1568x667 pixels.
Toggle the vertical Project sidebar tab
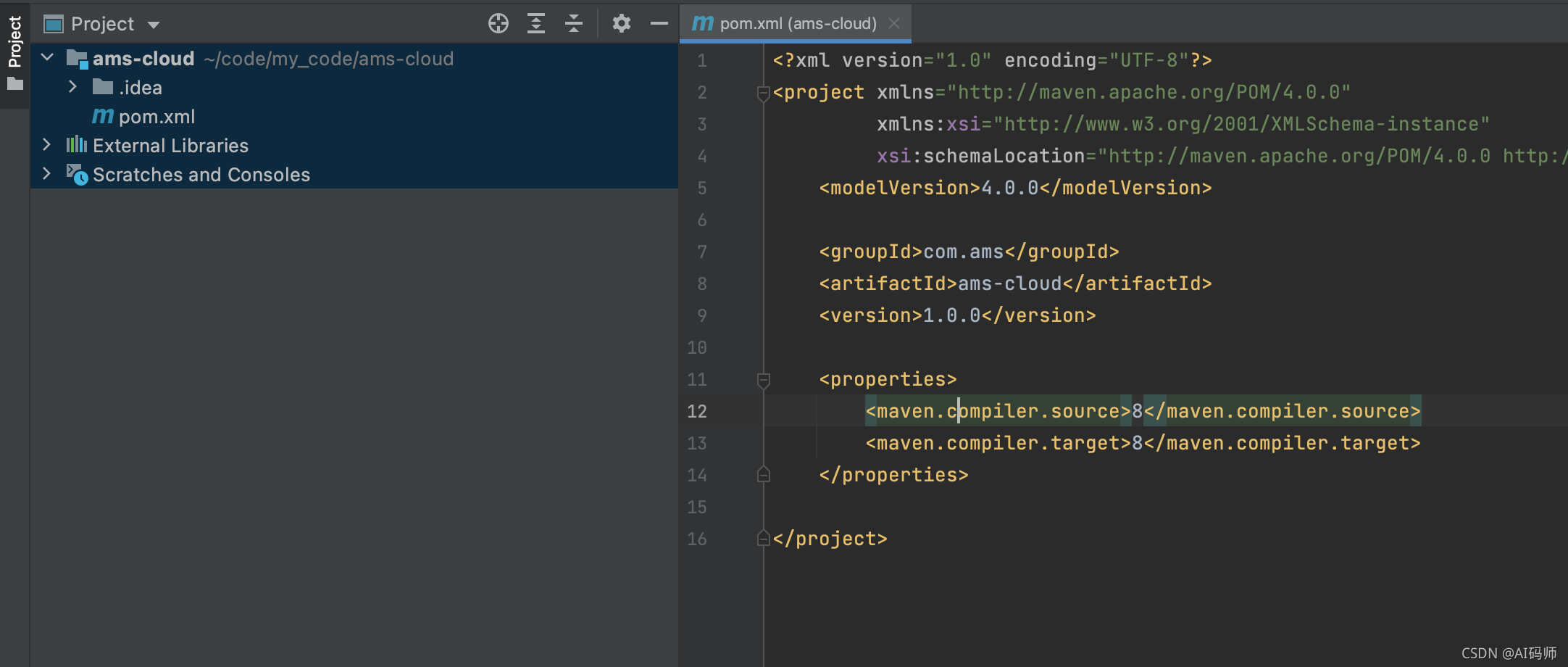(14, 42)
